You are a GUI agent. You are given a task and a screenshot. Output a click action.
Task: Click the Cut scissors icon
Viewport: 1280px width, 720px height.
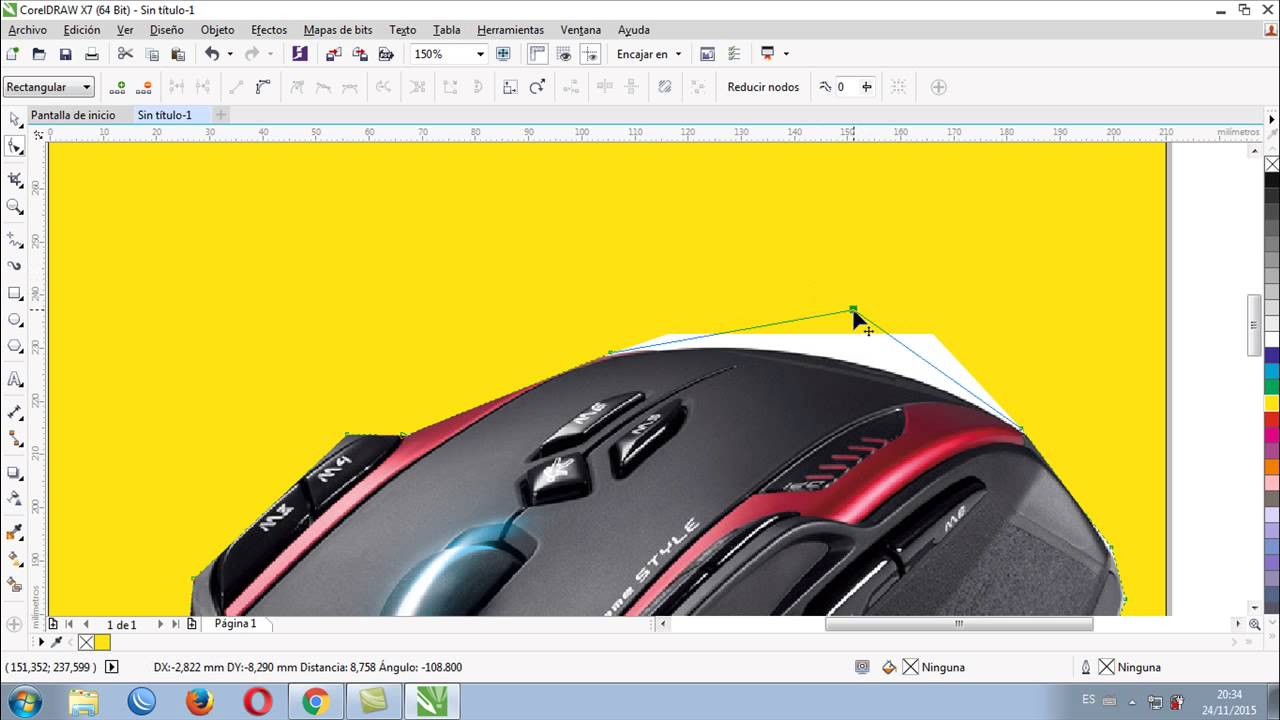[125, 54]
